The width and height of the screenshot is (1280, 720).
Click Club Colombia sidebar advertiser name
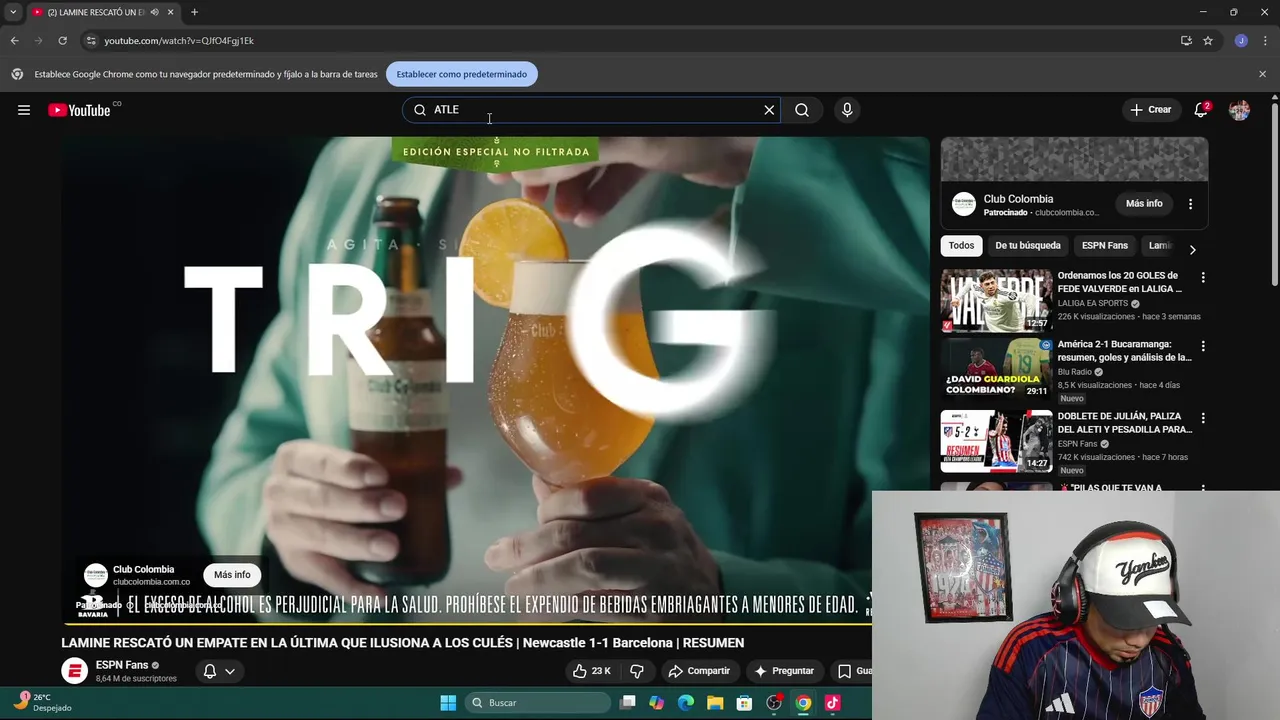(1018, 199)
